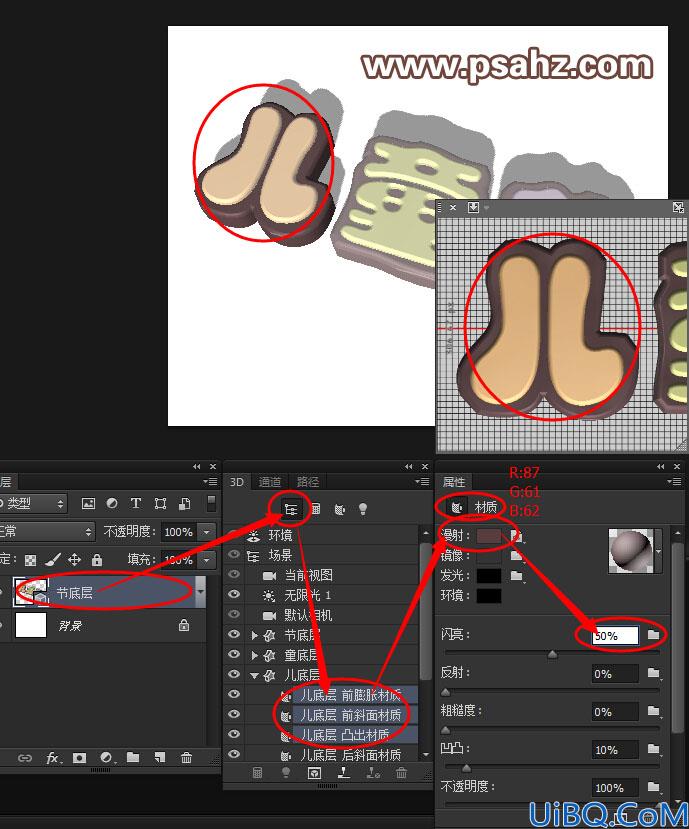Delete with 3D panel trash icon
Image resolution: width=689 pixels, height=829 pixels.
pos(401,773)
